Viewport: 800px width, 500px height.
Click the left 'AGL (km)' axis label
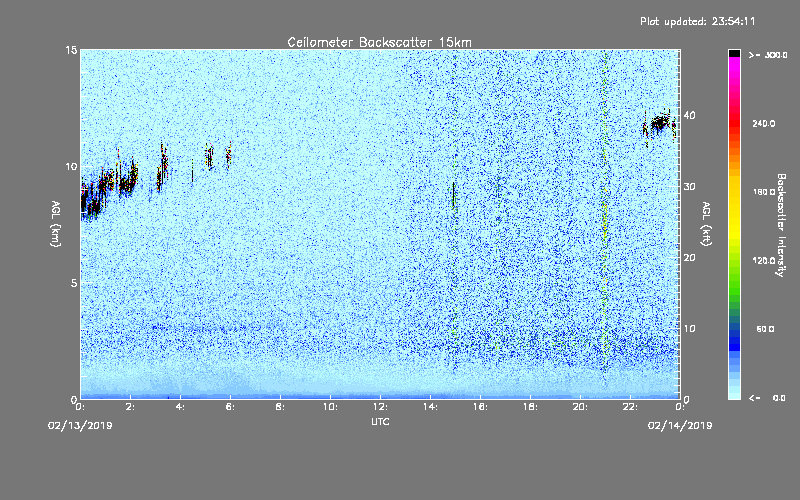tap(56, 223)
